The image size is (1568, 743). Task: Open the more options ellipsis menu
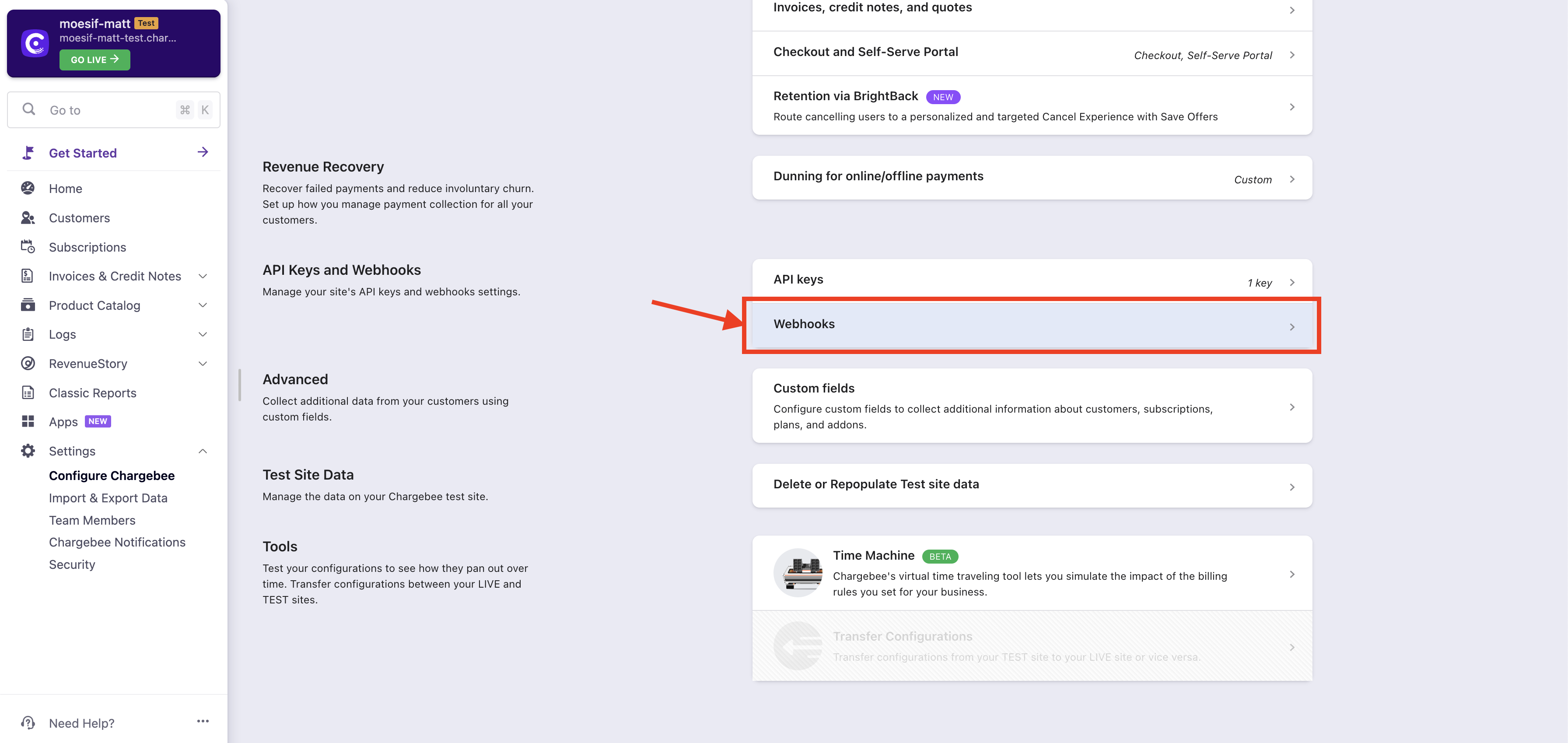pyautogui.click(x=203, y=722)
